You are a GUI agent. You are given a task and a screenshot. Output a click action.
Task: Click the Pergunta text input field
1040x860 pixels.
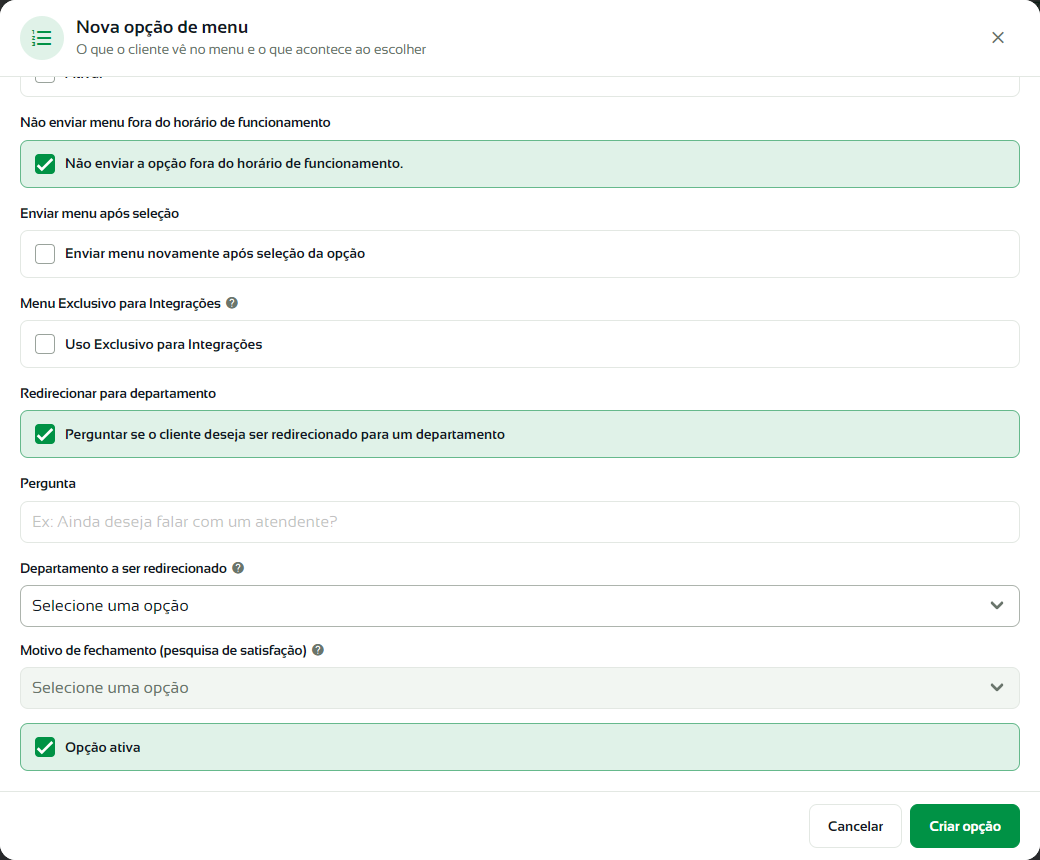point(519,522)
